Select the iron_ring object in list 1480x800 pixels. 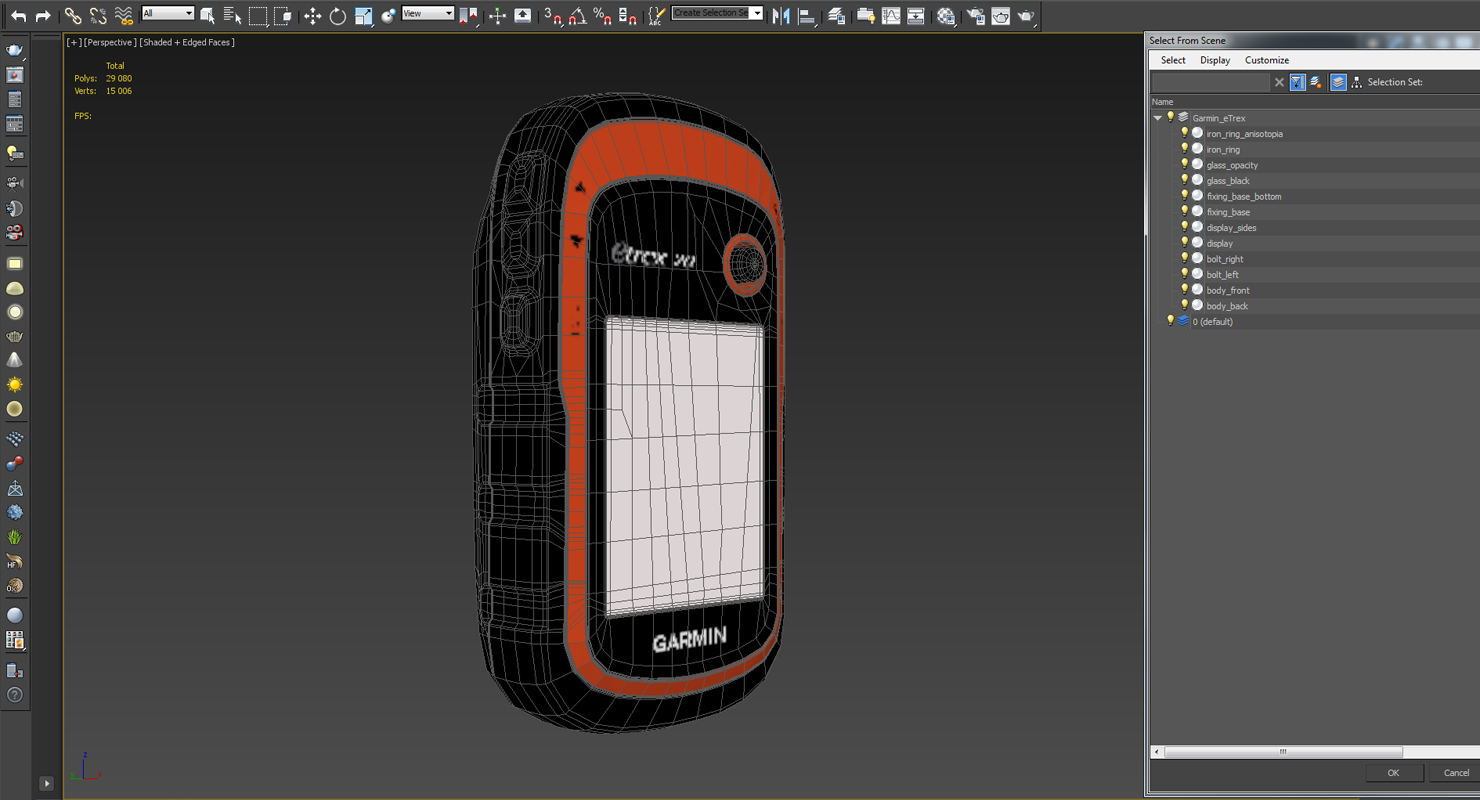pos(1223,150)
